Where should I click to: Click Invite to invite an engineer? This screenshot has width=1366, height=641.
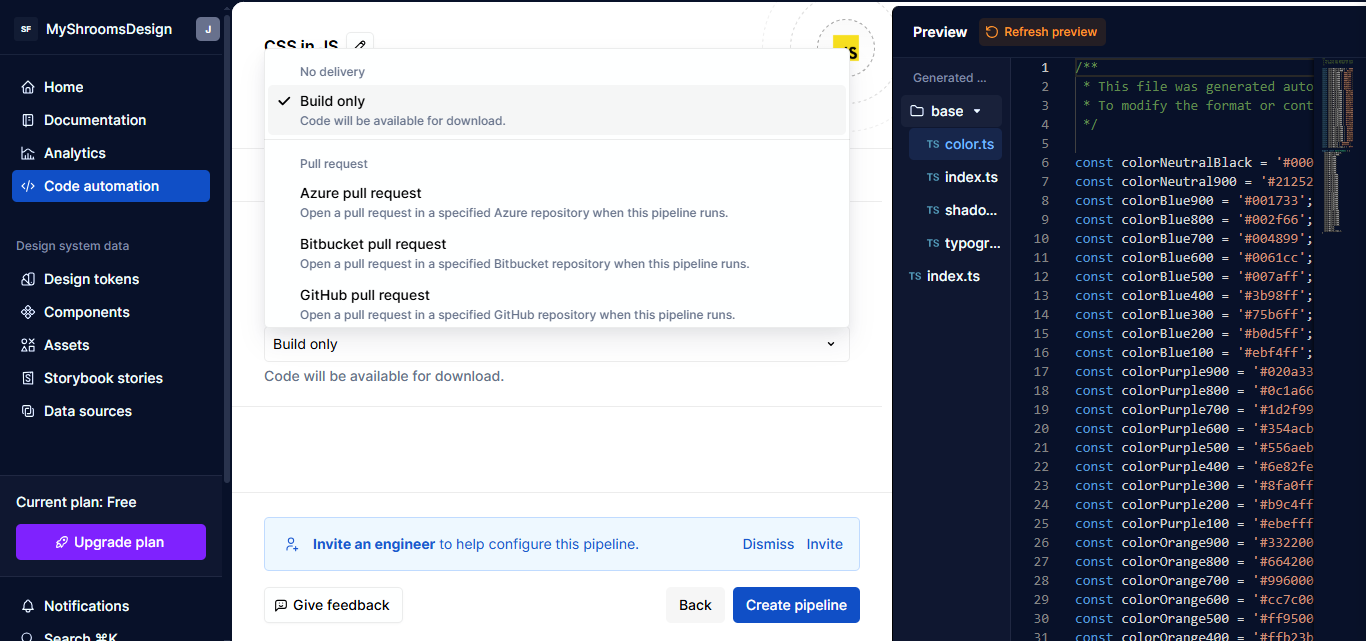(824, 544)
